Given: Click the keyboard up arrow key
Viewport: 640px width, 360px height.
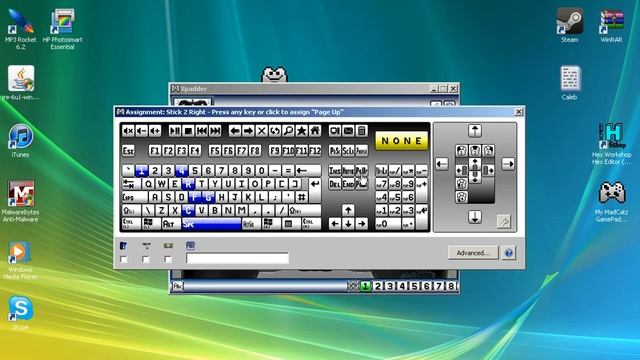Looking at the screenshot, I should [348, 210].
